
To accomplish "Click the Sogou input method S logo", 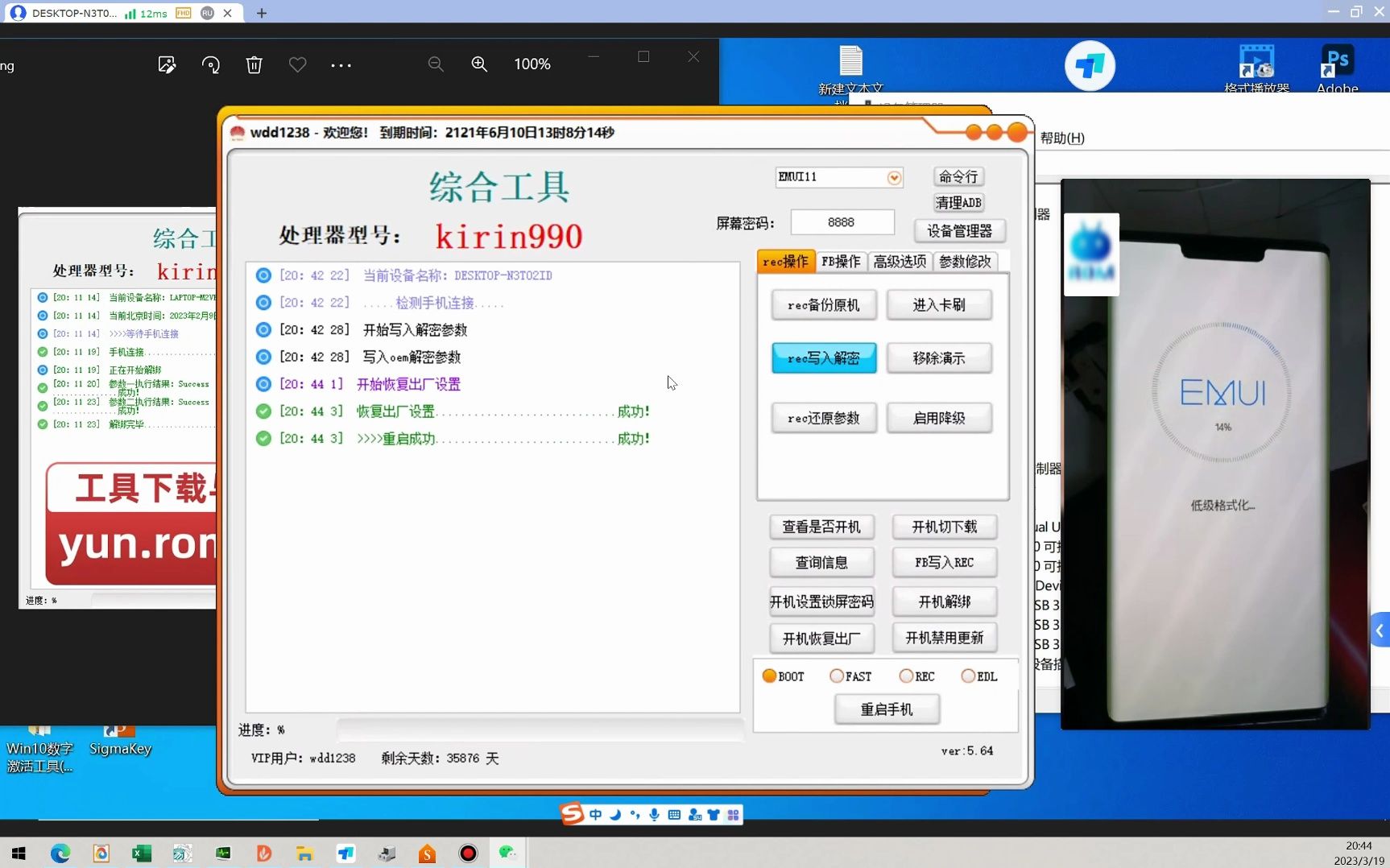I will [572, 814].
